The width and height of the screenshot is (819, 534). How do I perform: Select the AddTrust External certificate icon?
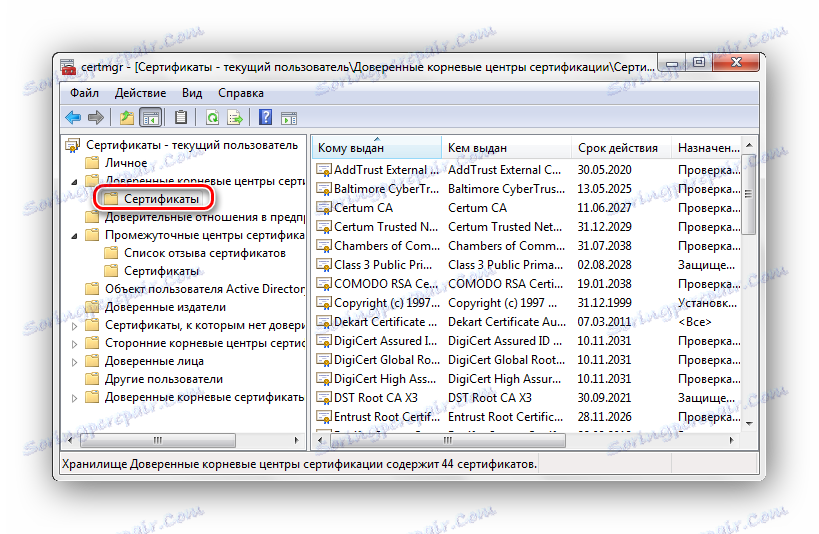[324, 170]
